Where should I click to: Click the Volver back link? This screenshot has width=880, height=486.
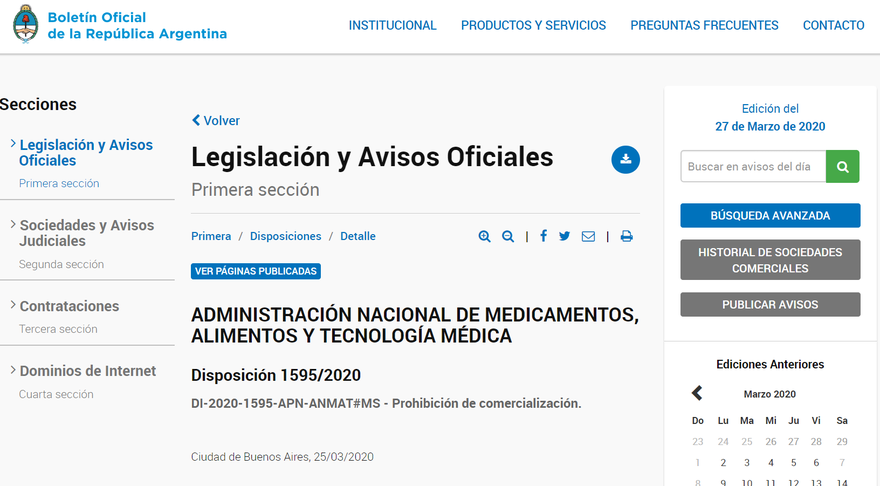(216, 121)
